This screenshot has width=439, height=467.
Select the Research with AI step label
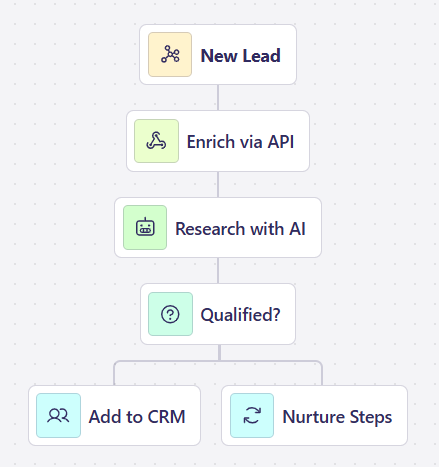(x=240, y=229)
